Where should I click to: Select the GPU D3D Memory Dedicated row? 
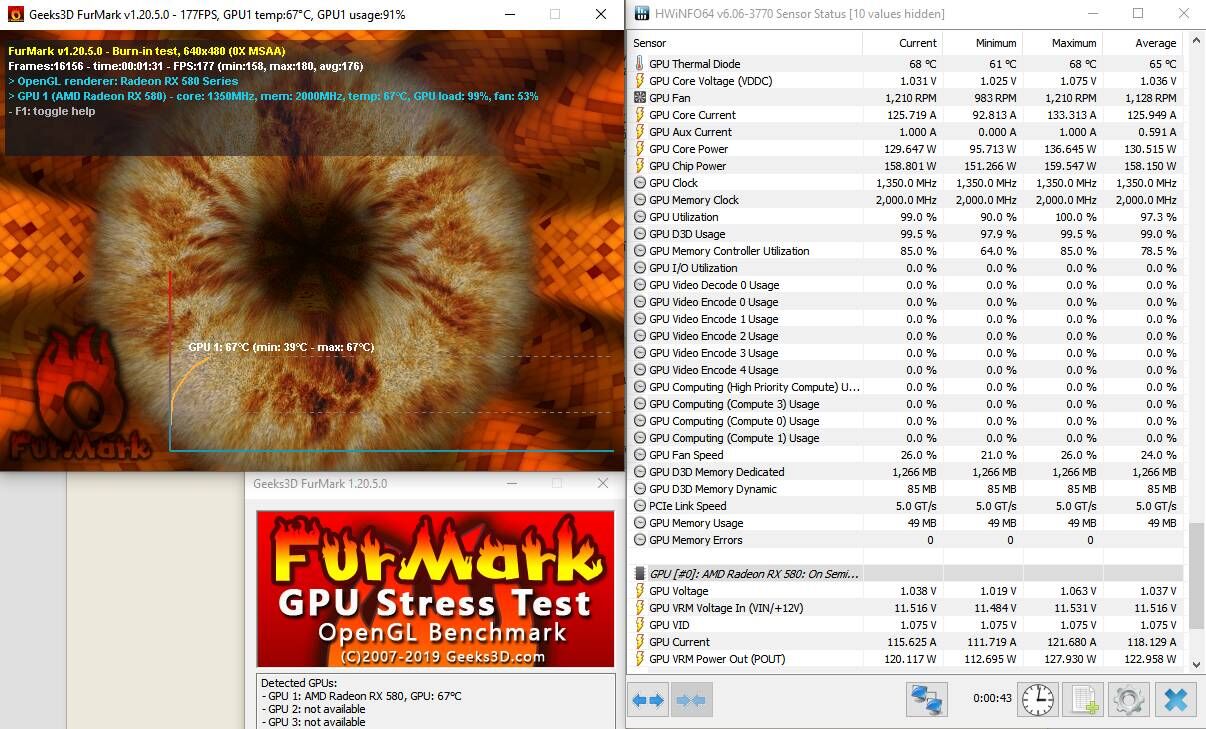(907, 472)
